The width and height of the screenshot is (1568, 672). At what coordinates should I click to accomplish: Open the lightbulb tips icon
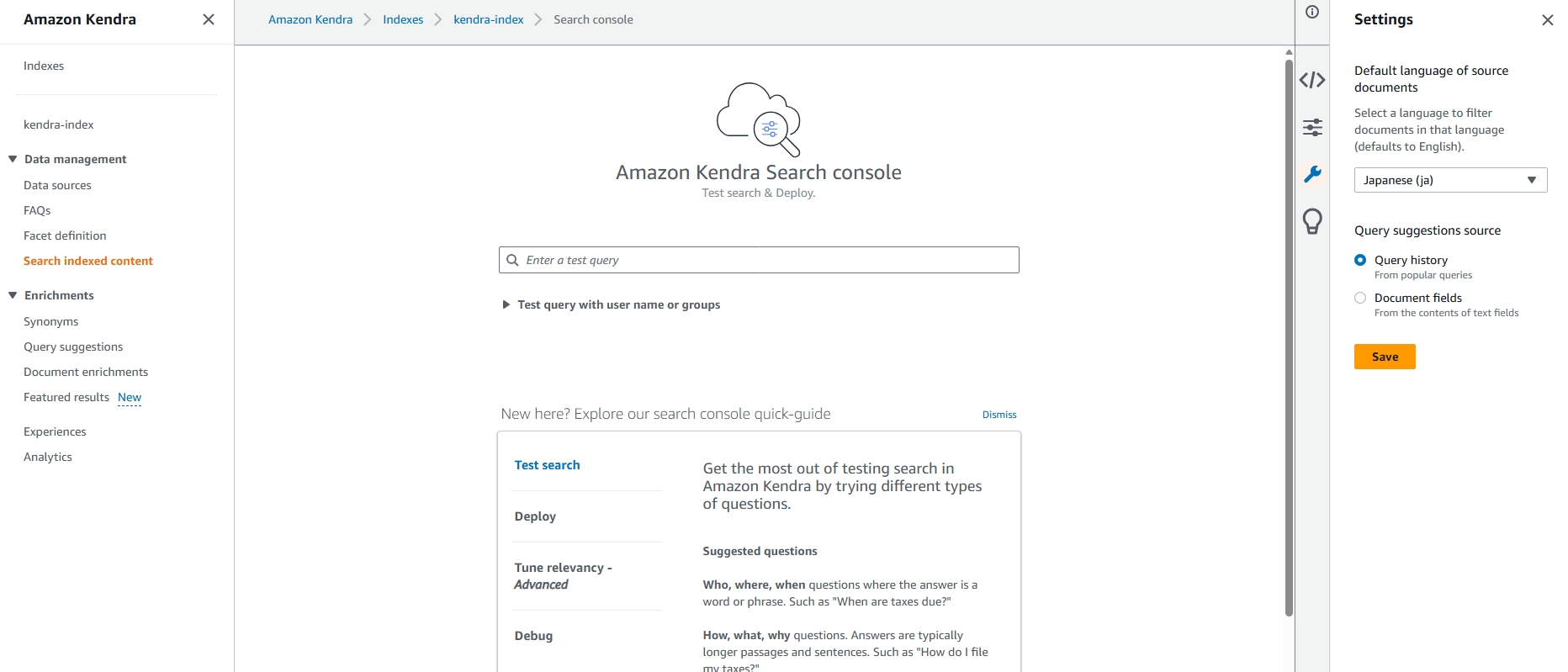click(1312, 221)
